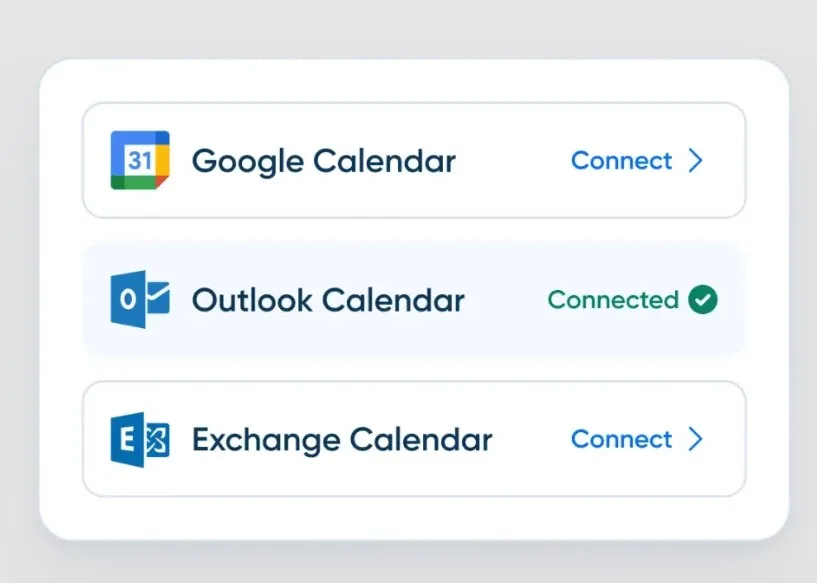Select the Outlook Calendar label text
This screenshot has width=817, height=583.
pos(328,300)
